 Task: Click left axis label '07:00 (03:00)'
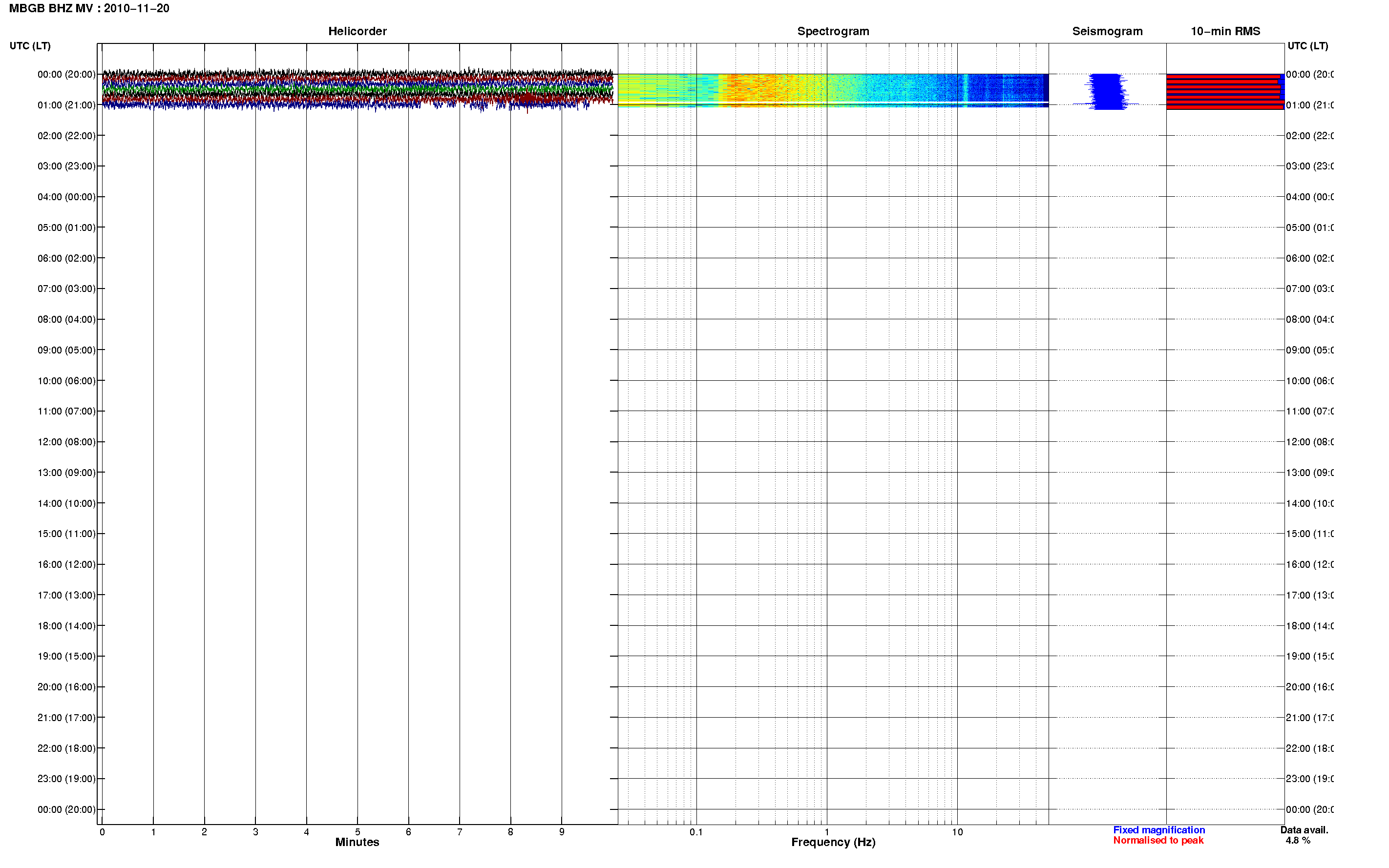pyautogui.click(x=66, y=288)
